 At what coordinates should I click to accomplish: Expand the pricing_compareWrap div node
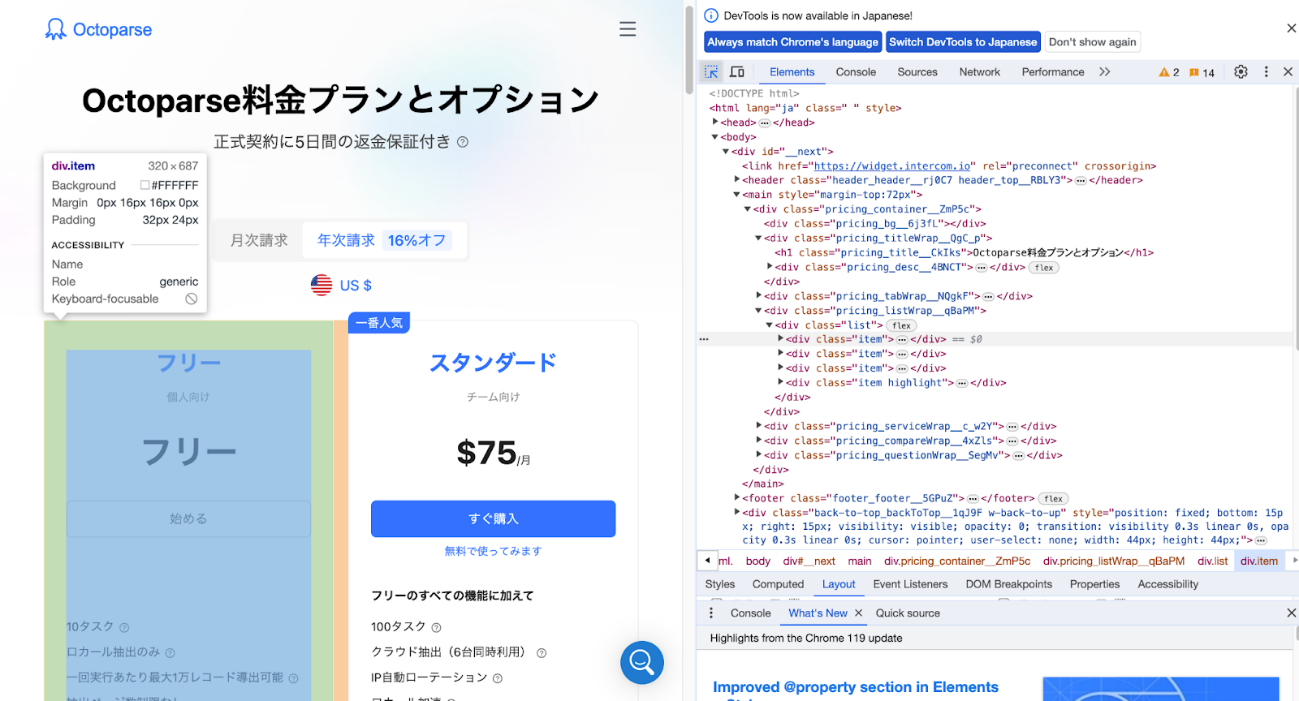coord(759,441)
